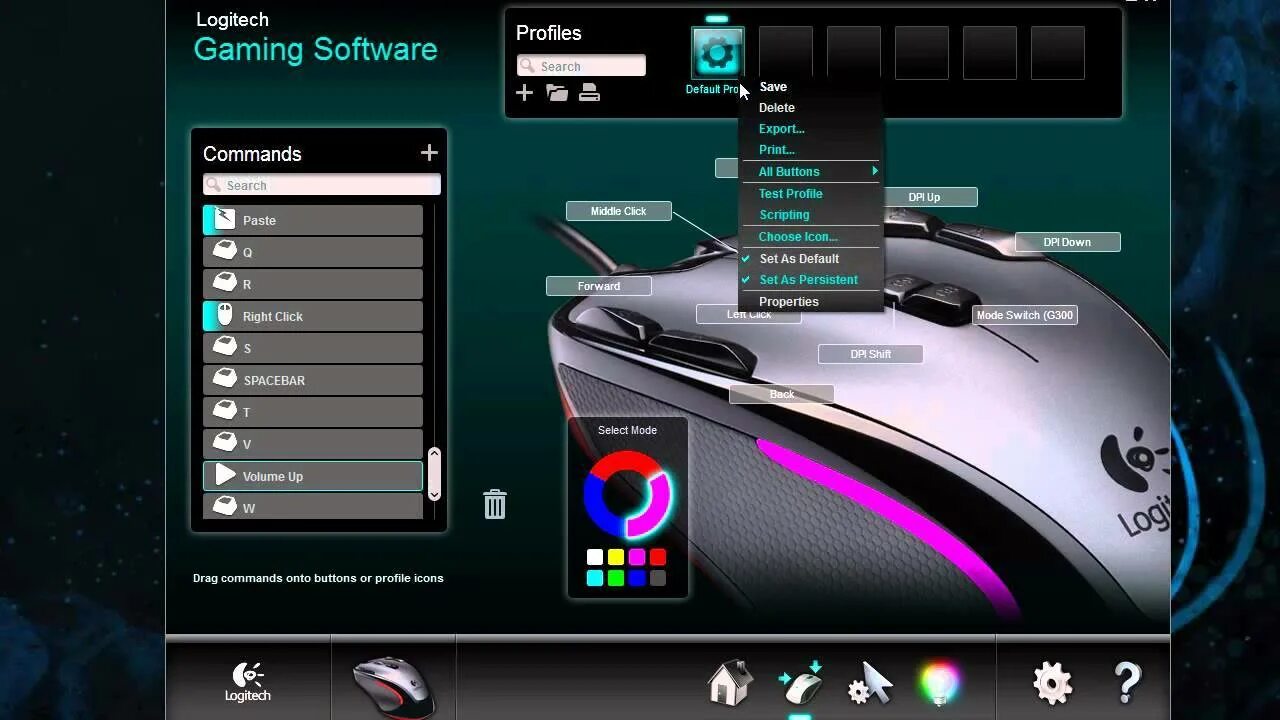Screen dimensions: 1280x720
Task: Toggle Set As Default option
Action: 799,258
